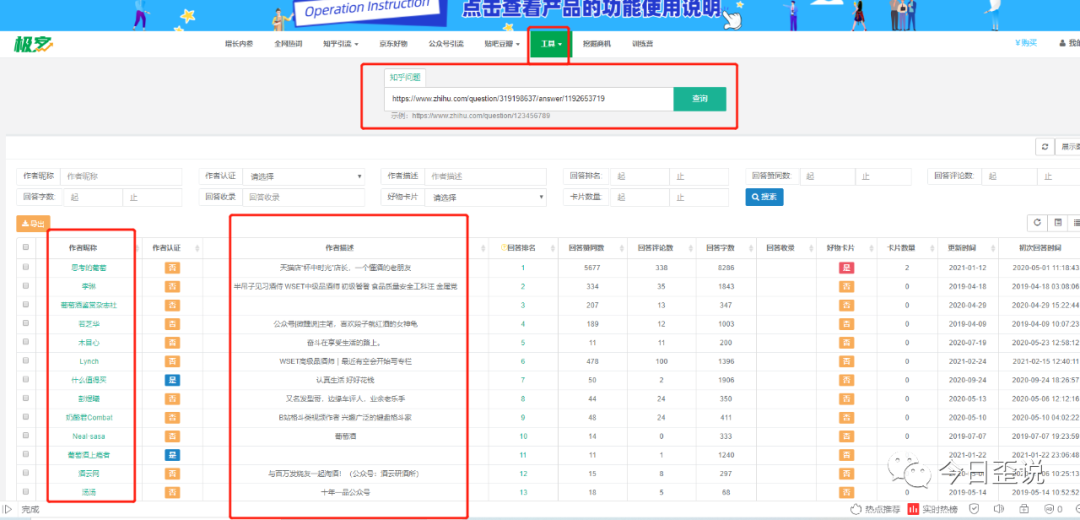1080x520 pixels.
Task: Check the row checkbox for 什么值得买
Action: [26, 379]
